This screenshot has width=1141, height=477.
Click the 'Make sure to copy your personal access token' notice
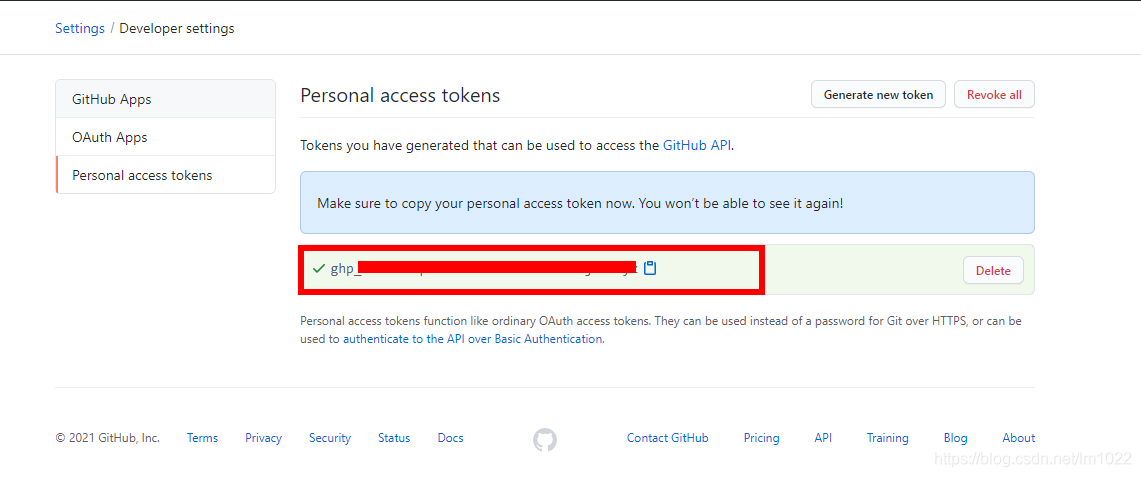coord(667,203)
